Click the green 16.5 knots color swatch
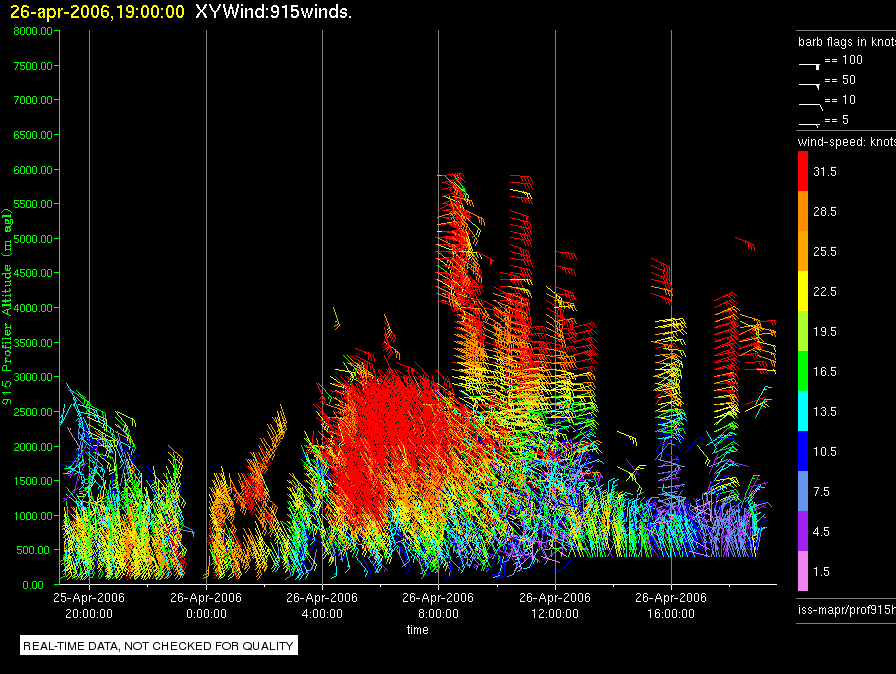896x674 pixels. point(803,371)
